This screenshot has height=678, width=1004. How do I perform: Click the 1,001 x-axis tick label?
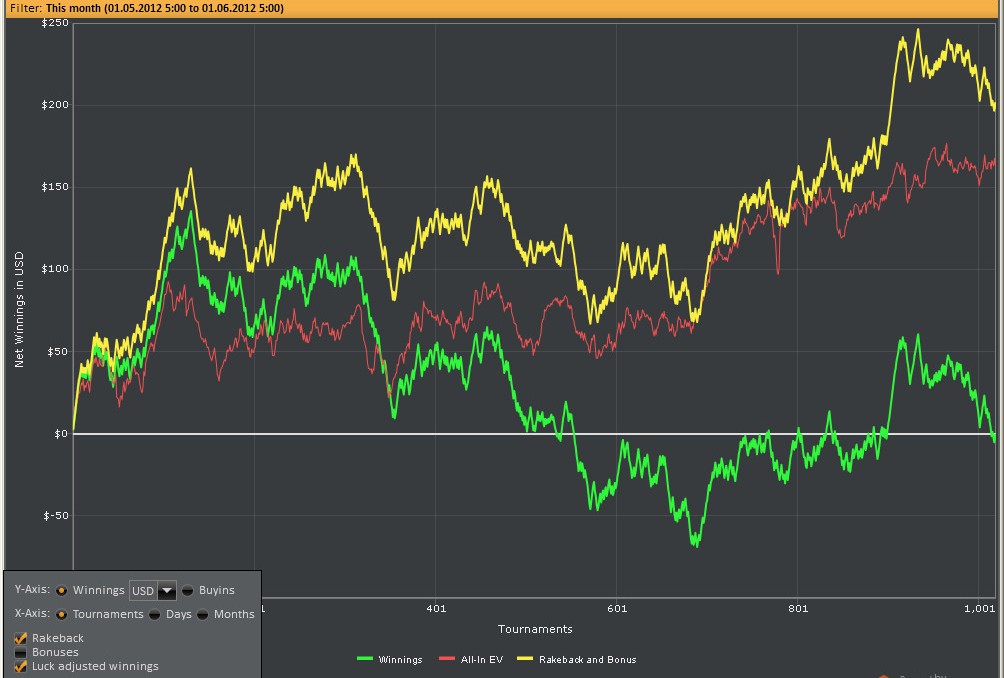pyautogui.click(x=980, y=608)
